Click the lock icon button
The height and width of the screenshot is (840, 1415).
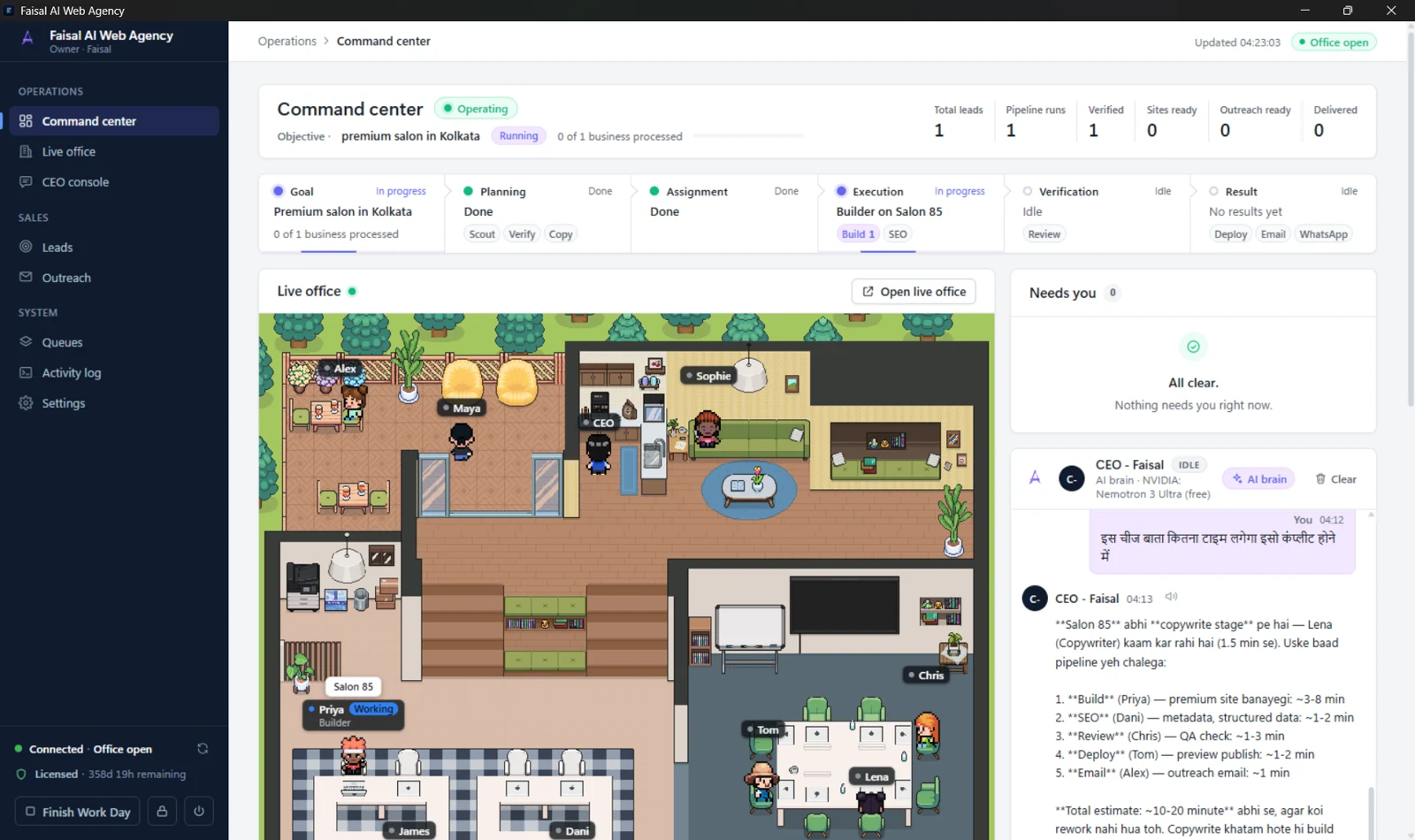162,812
